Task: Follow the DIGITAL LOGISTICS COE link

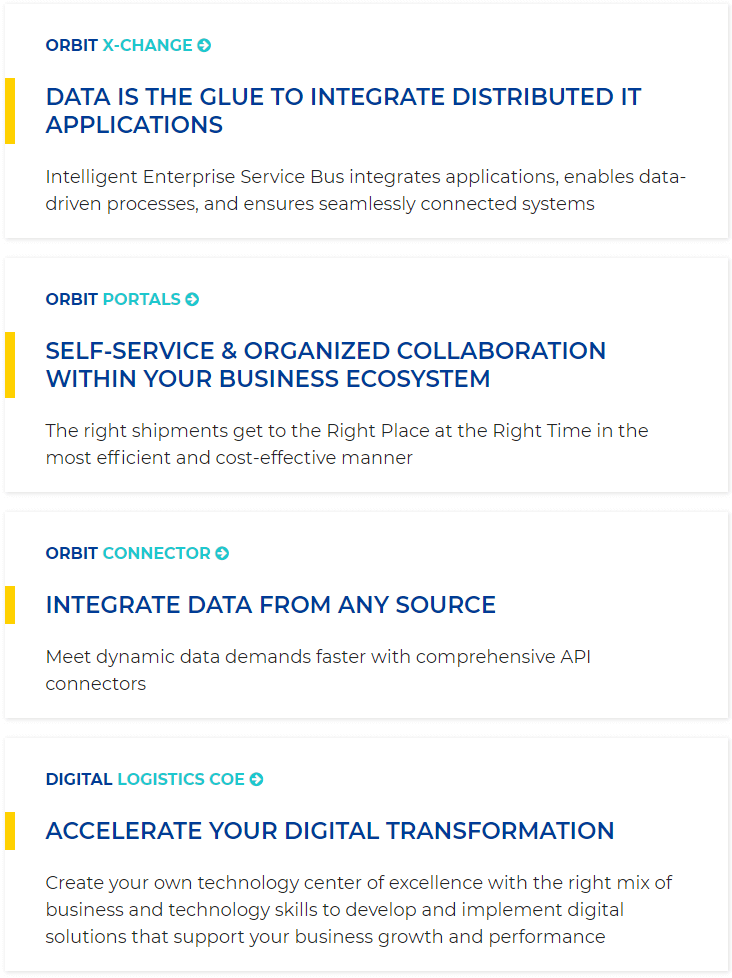Action: (x=154, y=779)
